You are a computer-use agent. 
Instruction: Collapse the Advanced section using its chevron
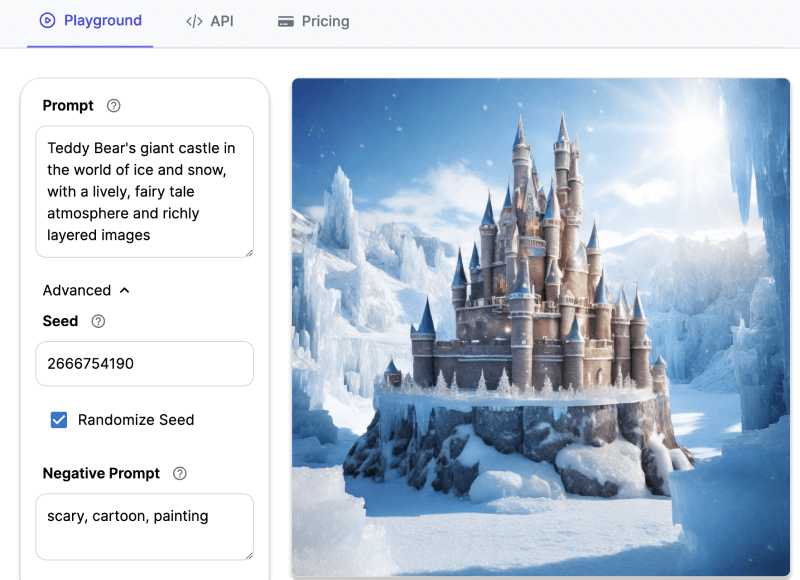[x=125, y=291]
